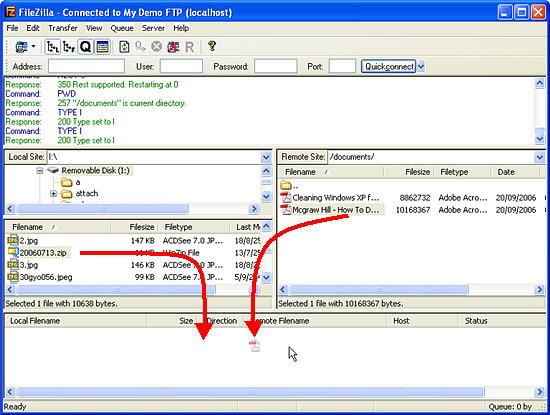Click queue Local Filename column header
Screen dimensions: 550x415
tap(76, 321)
